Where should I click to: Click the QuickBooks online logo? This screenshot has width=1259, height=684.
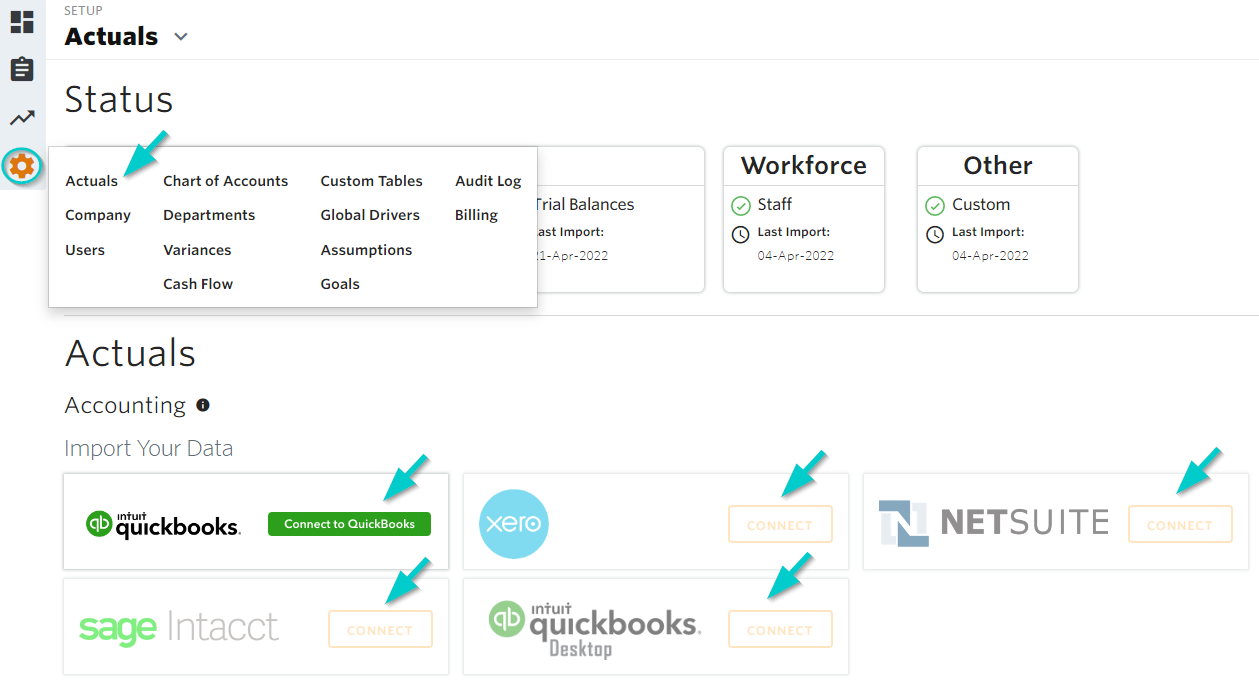163,524
